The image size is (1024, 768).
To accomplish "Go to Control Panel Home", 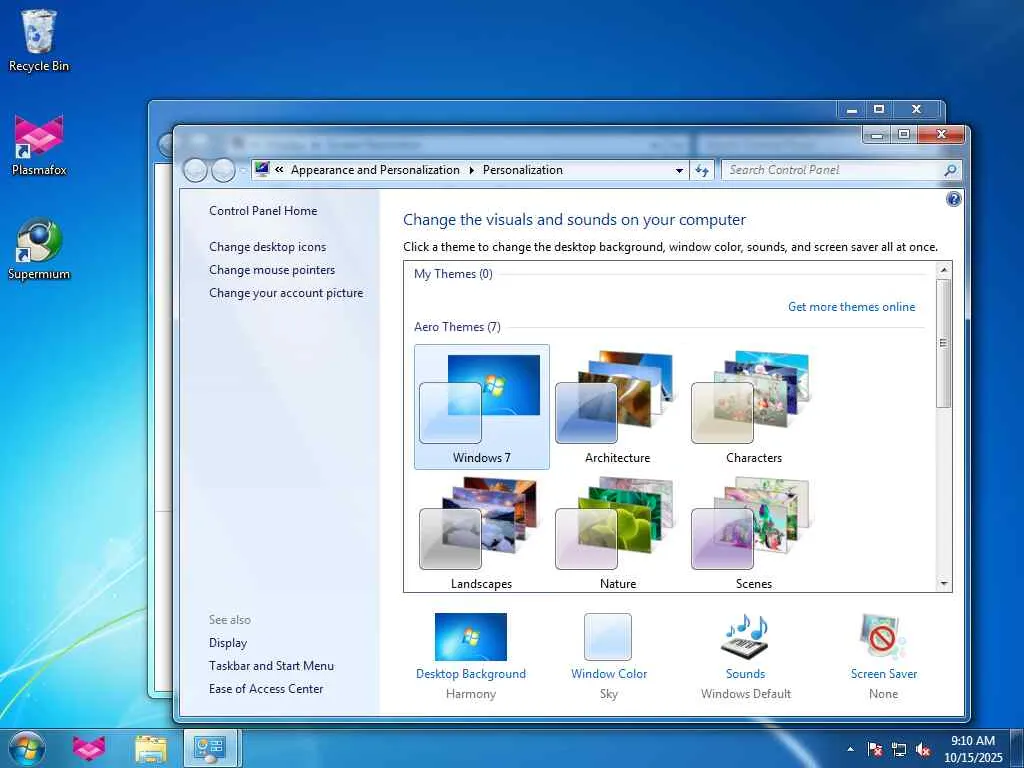I will click(x=263, y=211).
